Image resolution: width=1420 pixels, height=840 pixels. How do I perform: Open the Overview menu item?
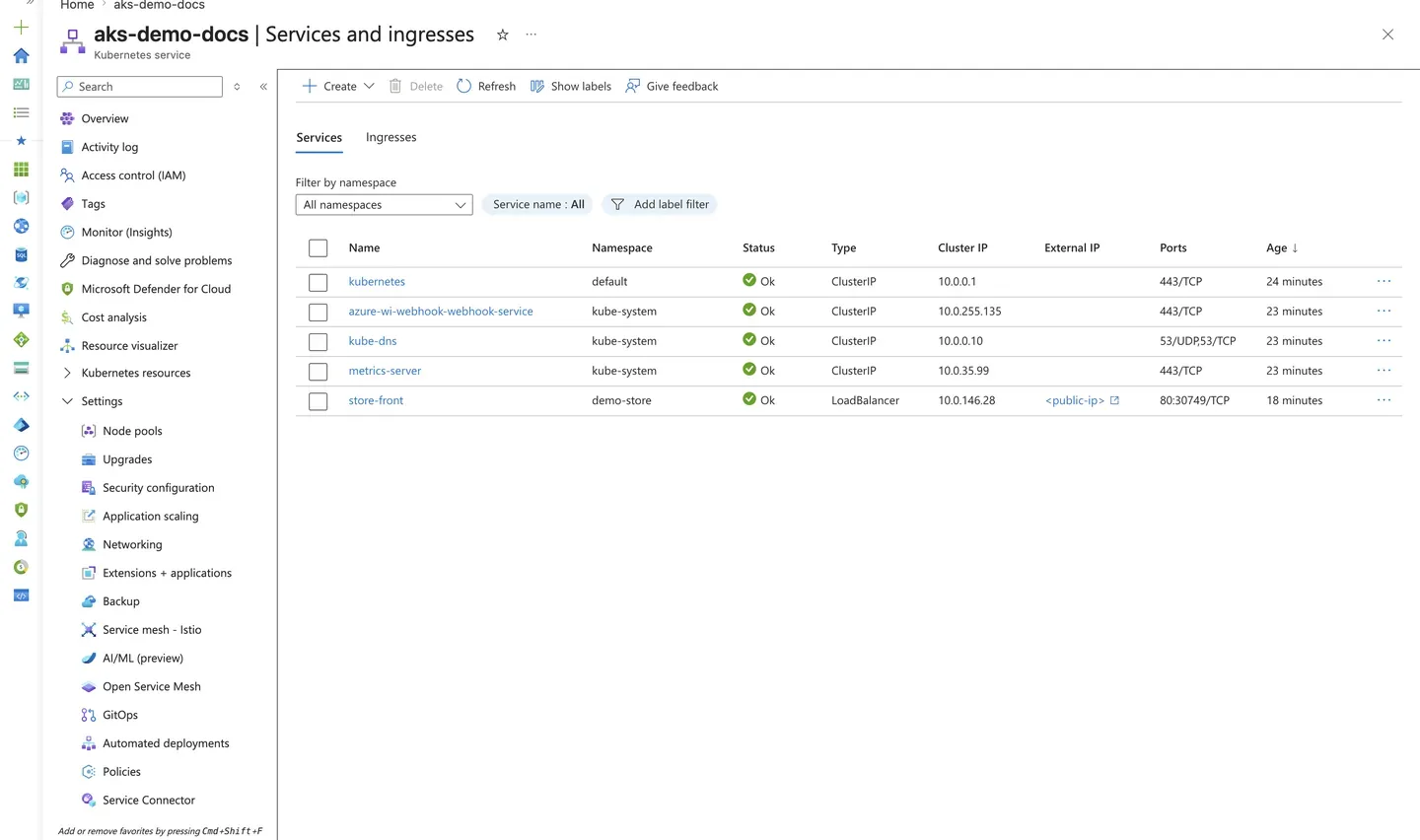[105, 118]
